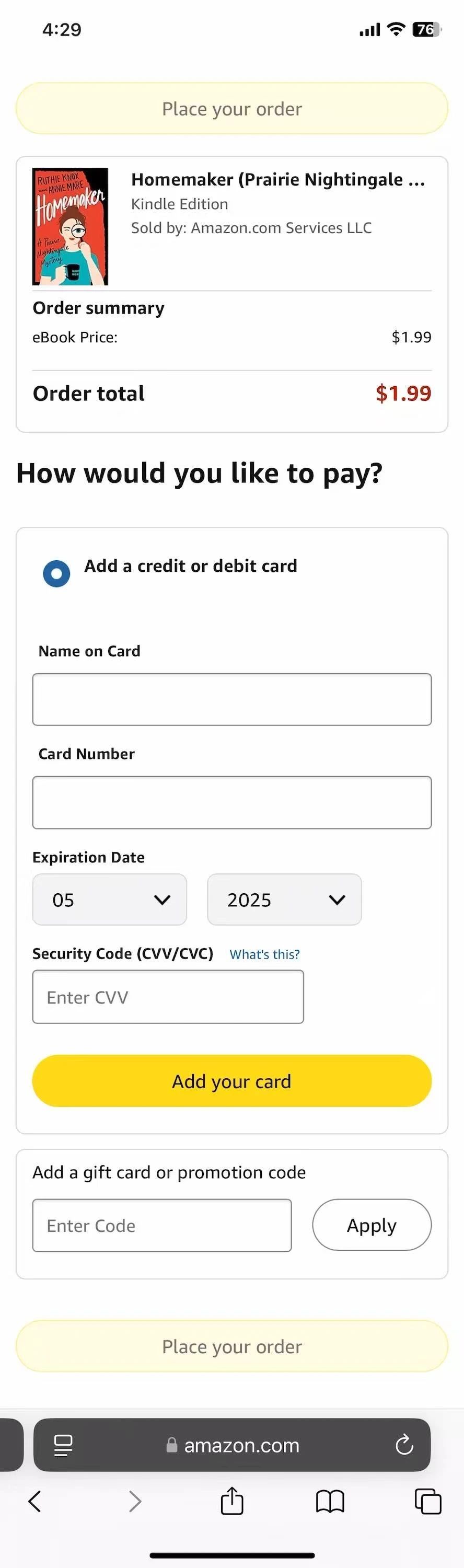Open expiration month dropdown showing 05
The width and height of the screenshot is (464, 1568).
[110, 900]
